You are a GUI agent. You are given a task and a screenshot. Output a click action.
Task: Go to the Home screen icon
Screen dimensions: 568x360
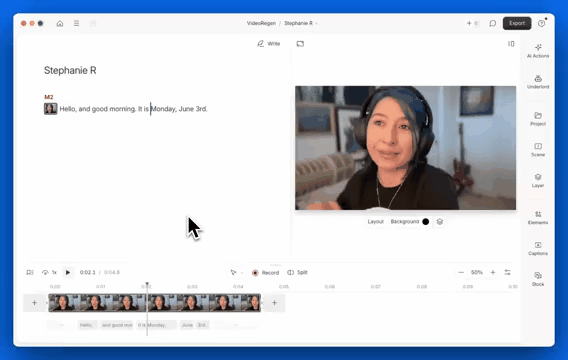60,24
